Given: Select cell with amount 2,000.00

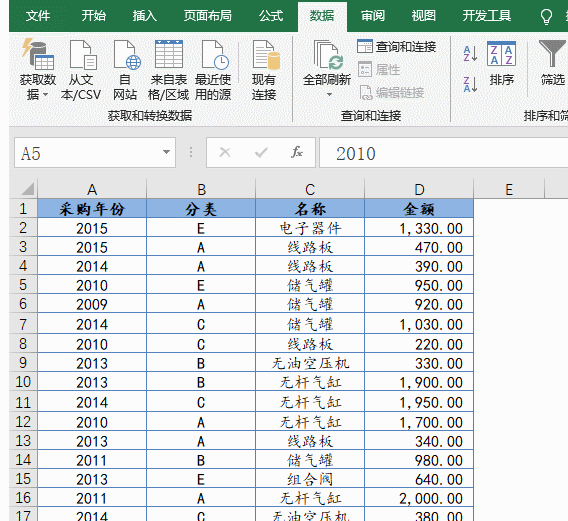Looking at the screenshot, I should 419,497.
